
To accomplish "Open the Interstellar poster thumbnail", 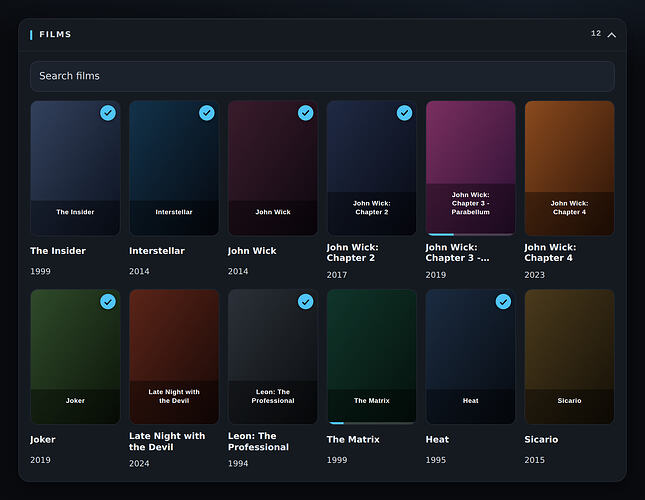I will 174,168.
